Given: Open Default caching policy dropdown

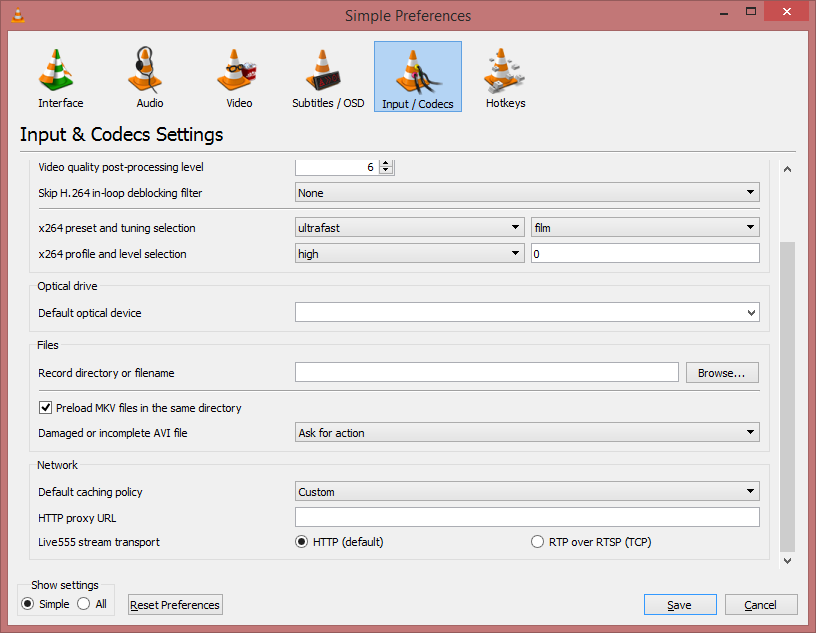Looking at the screenshot, I should (x=527, y=491).
